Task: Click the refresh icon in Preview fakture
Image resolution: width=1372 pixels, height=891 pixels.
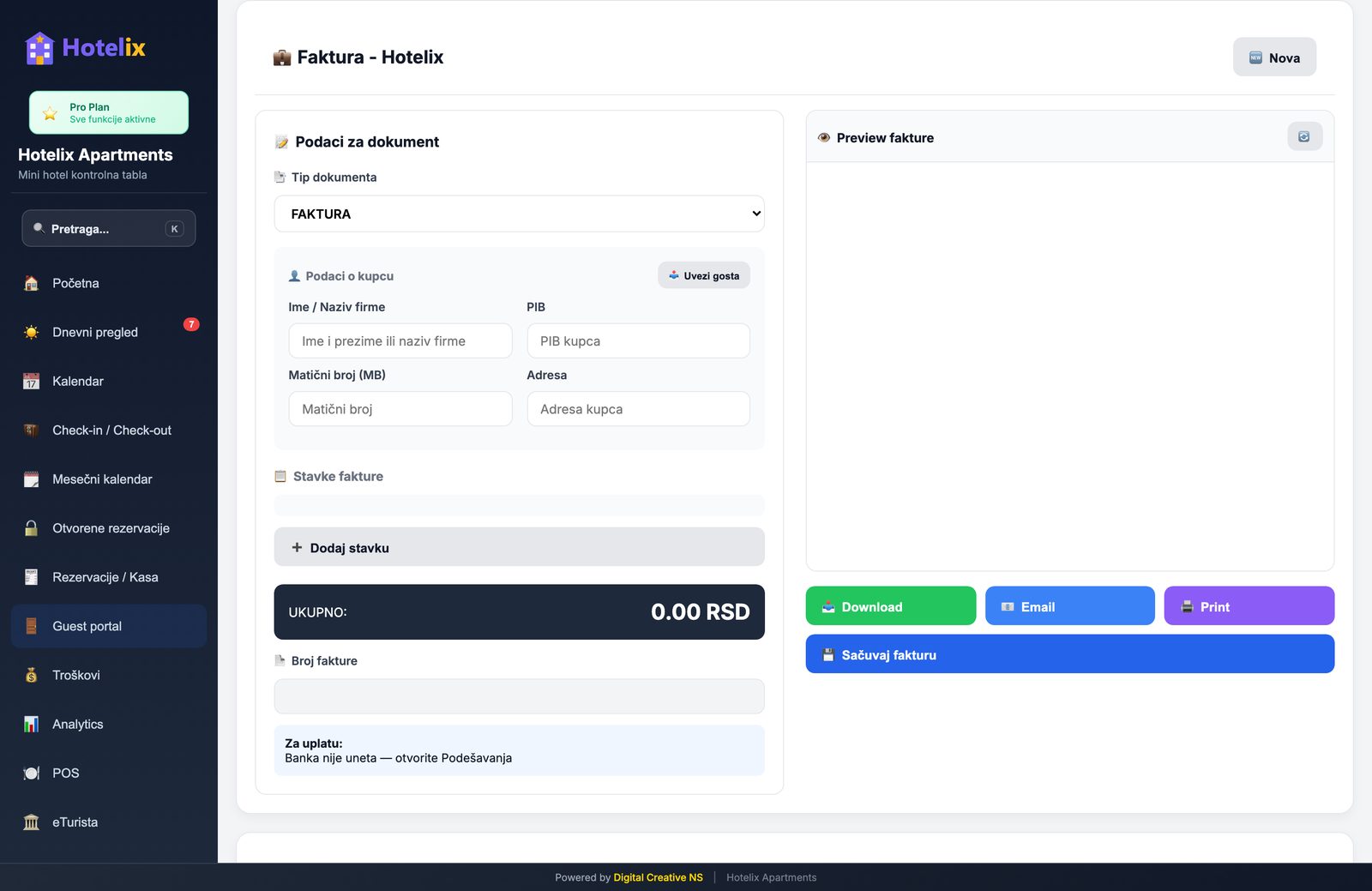Action: 1304,136
